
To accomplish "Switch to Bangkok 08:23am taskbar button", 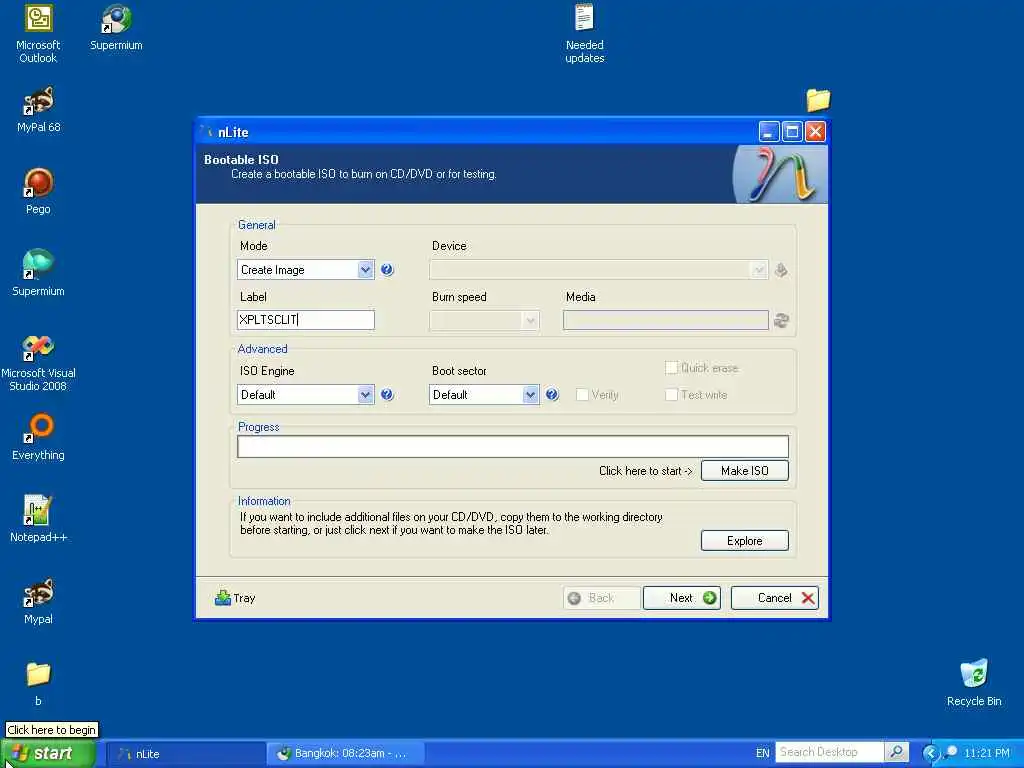I will pyautogui.click(x=346, y=754).
